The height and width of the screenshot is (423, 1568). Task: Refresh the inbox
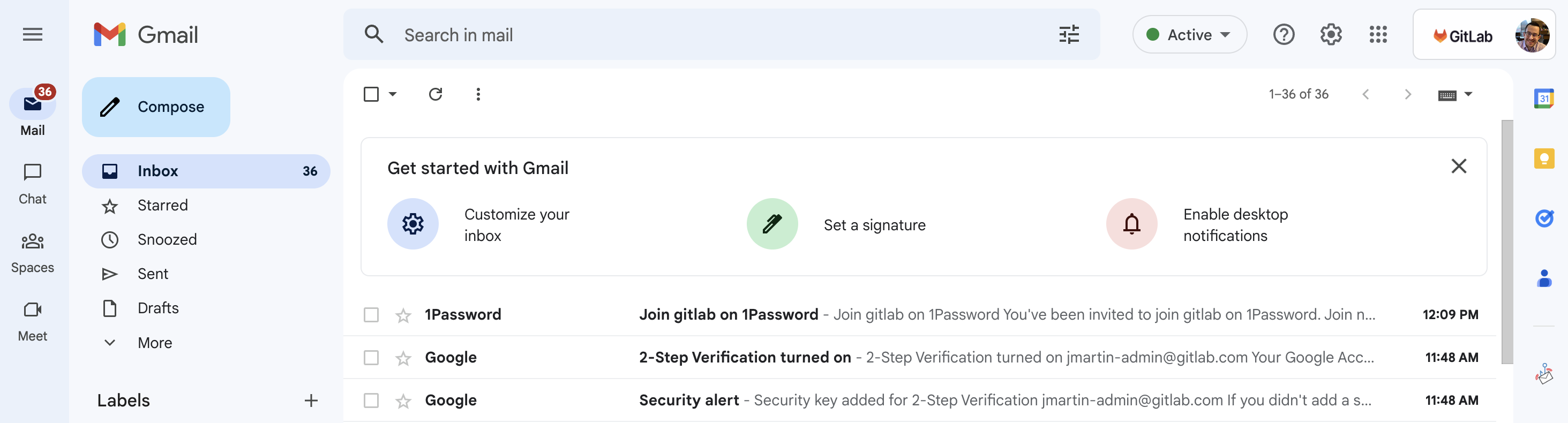[x=435, y=94]
